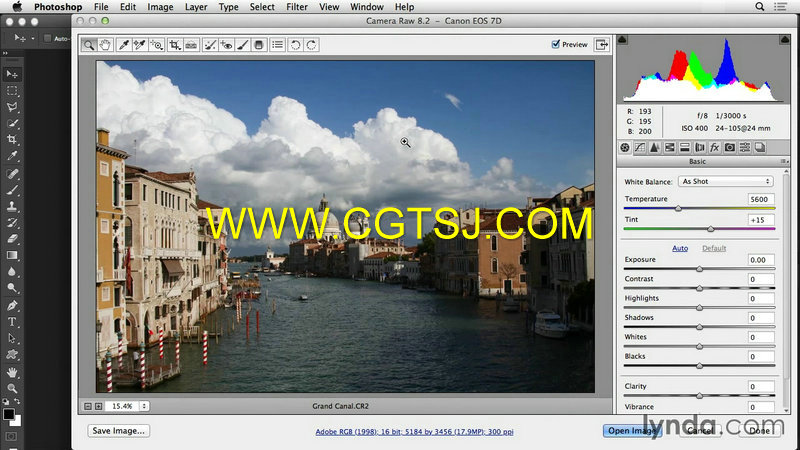Click the Auto link

(x=680, y=248)
